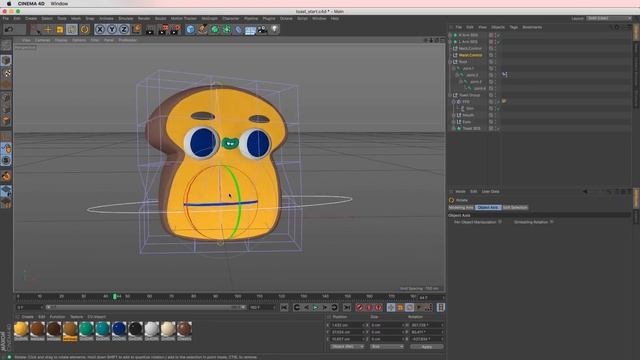Click the Render to Picture Viewer icon
Viewport: 640px width, 360px height.
tap(163, 29)
